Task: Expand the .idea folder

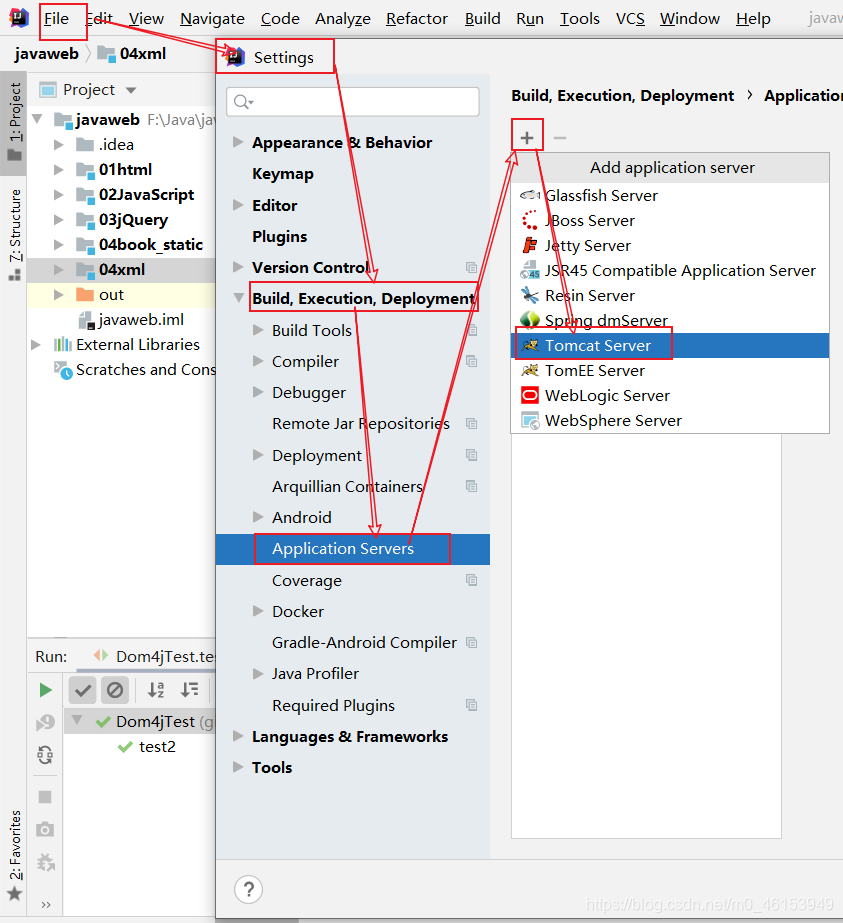Action: tap(58, 144)
